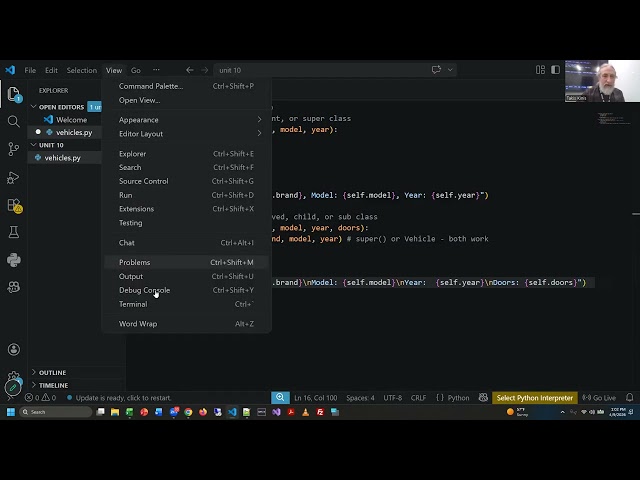Click the customize layout icon

540,70
